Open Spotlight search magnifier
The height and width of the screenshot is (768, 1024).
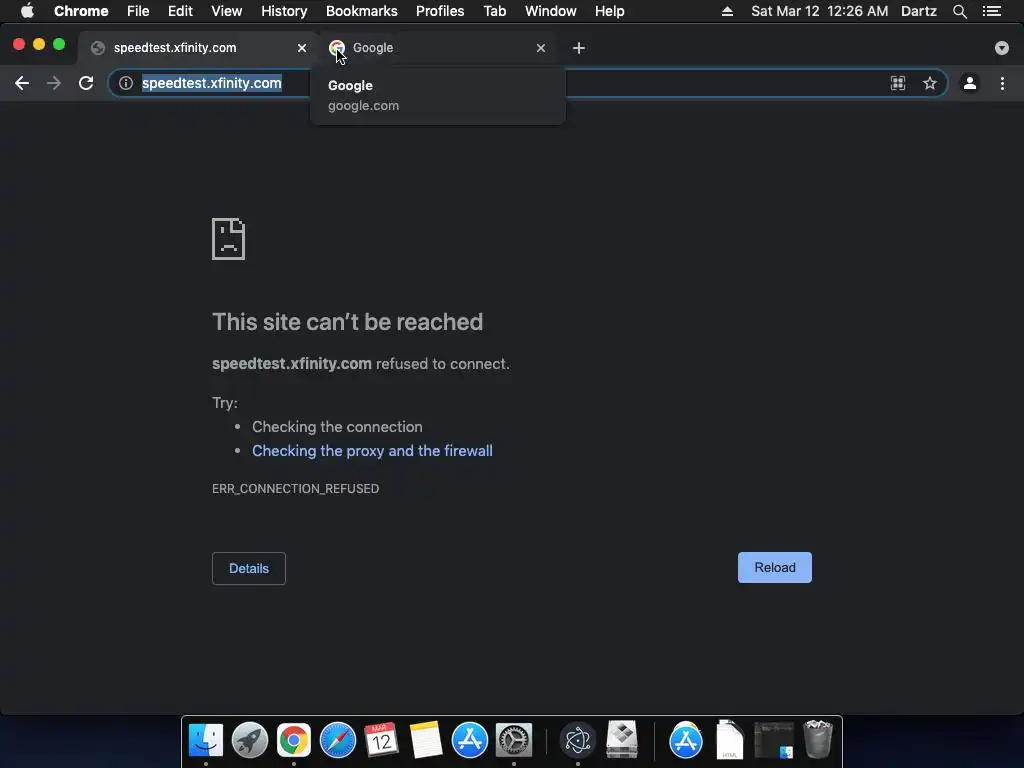click(959, 11)
